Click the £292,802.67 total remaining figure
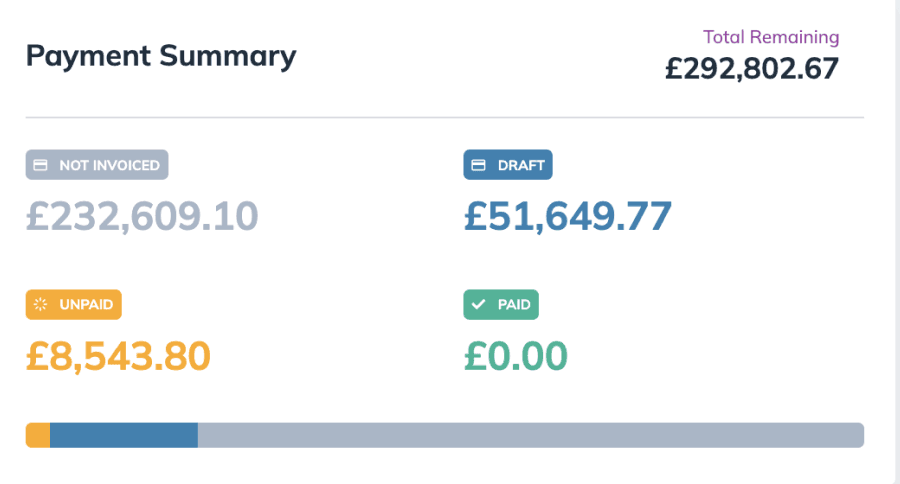Image resolution: width=900 pixels, height=484 pixels. 752,68
